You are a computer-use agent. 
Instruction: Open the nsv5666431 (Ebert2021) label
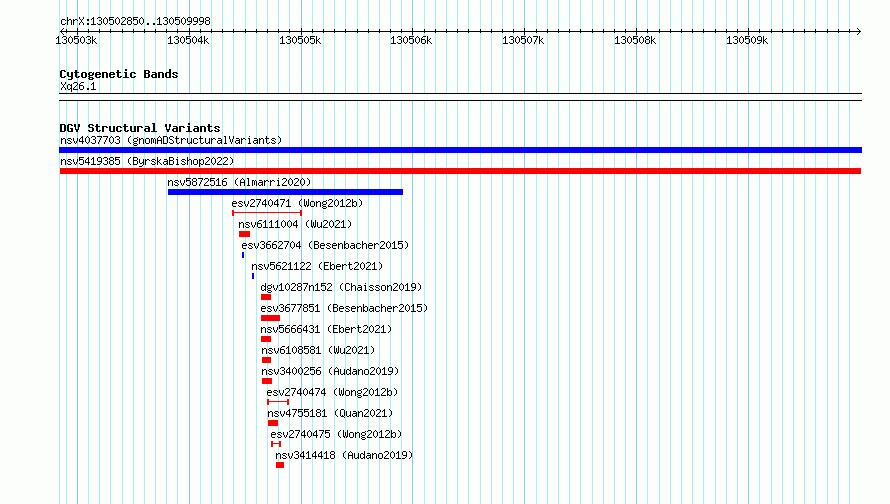click(x=326, y=329)
